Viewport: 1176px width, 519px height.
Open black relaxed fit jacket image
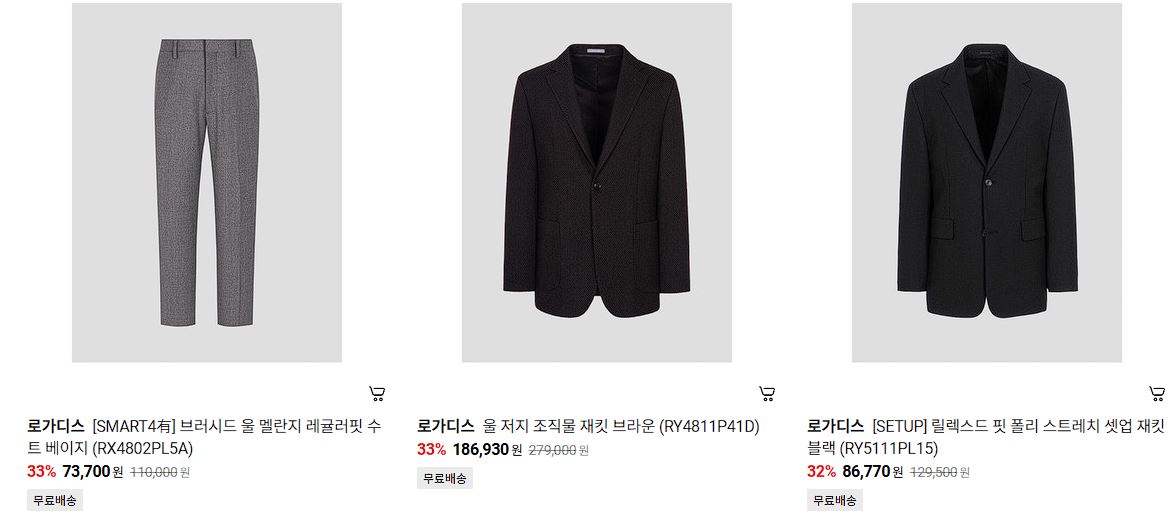tap(986, 182)
